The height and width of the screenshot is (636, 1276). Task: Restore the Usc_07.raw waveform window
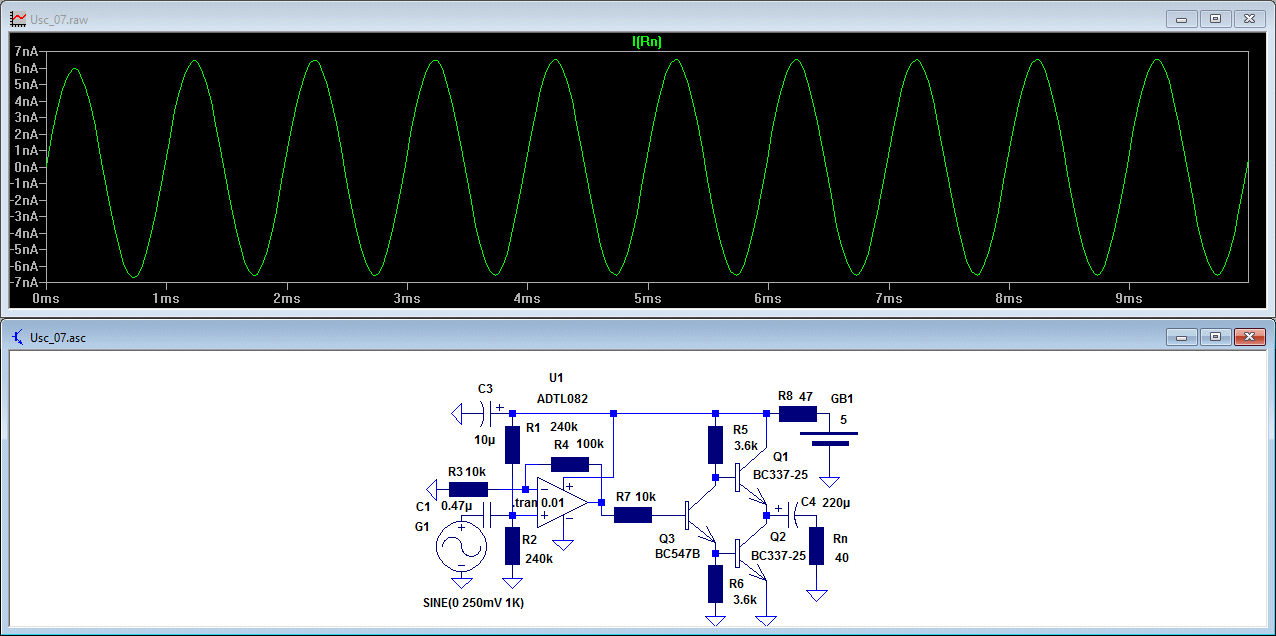[1215, 19]
